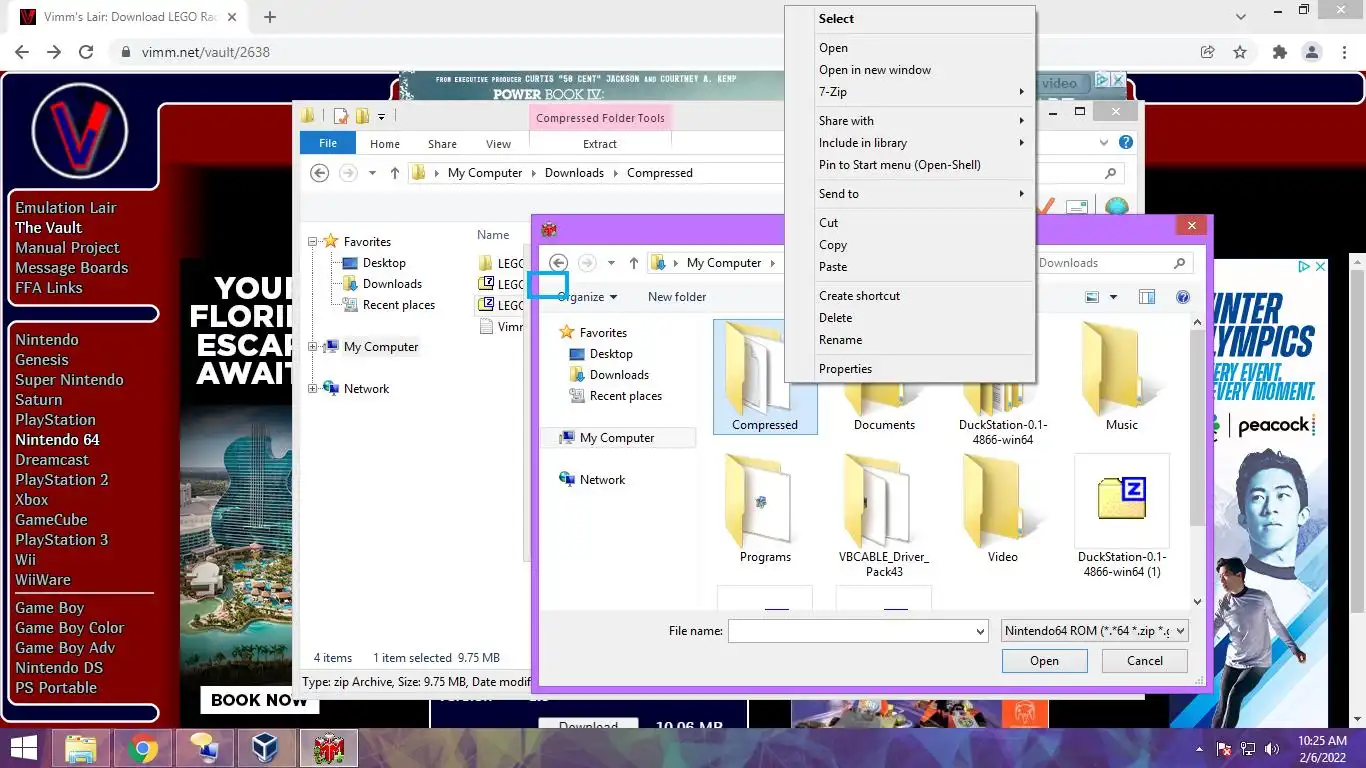Click the VBCABLE_Driver_Pack43 folder
Viewport: 1366px width, 768px height.
coord(884,517)
